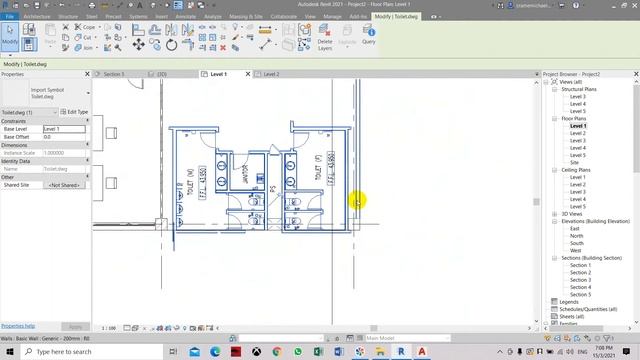This screenshot has height=360, width=640.
Task: Click Delete Layers button
Action: 325,37
